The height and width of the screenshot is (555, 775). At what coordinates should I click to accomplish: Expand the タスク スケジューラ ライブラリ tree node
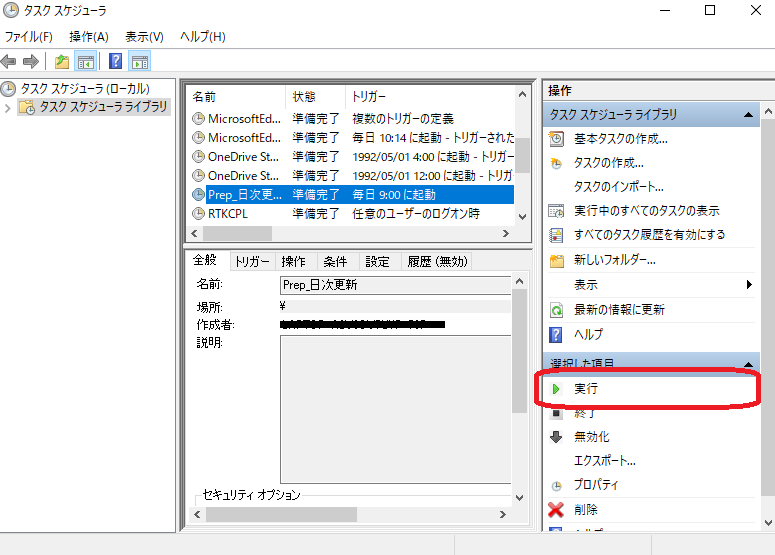9,108
